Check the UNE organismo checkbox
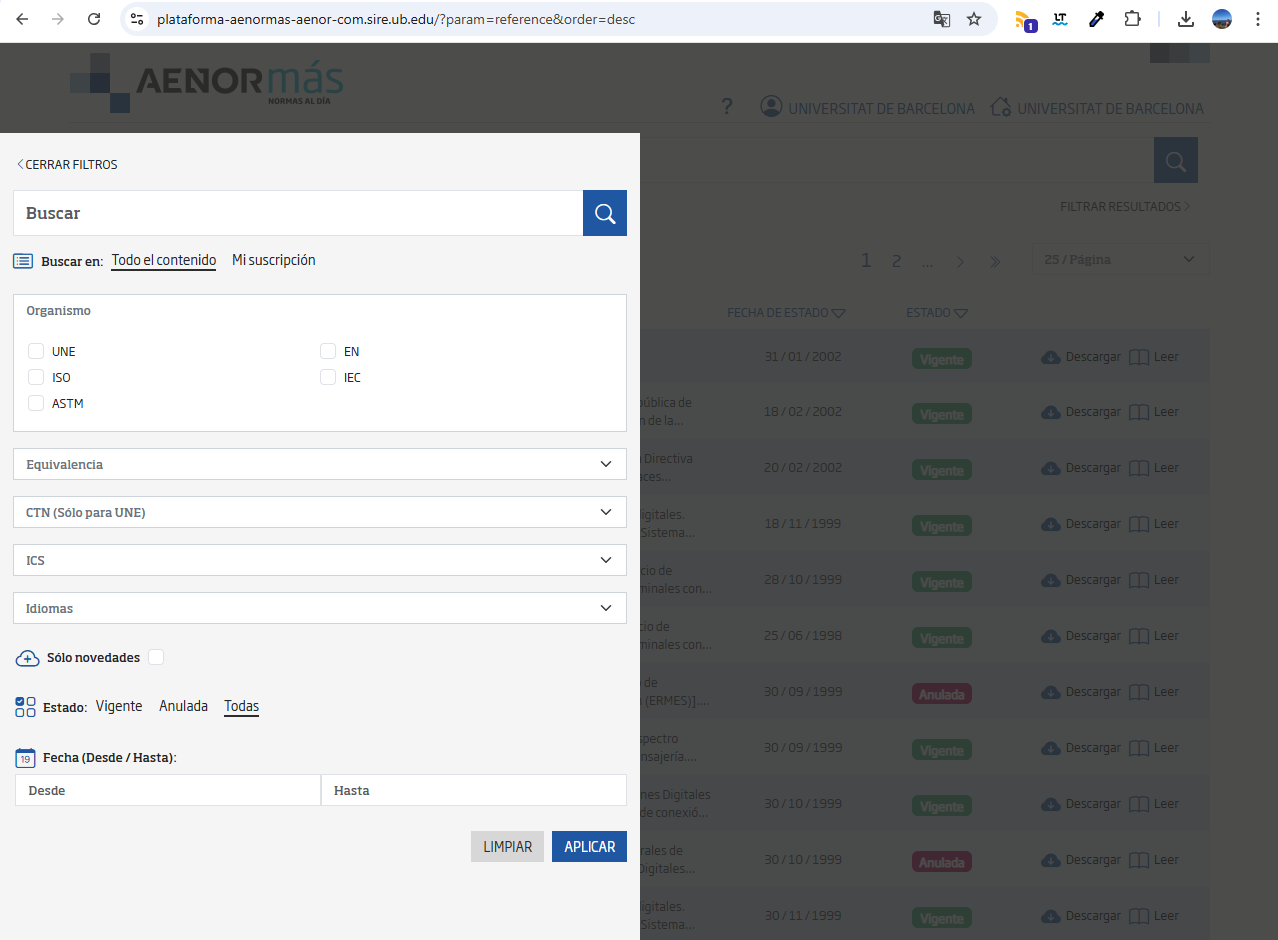 [36, 351]
